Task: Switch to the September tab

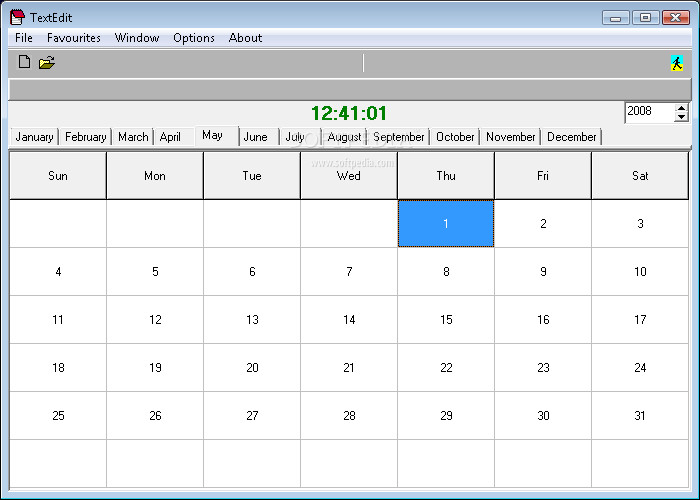Action: pyautogui.click(x=399, y=137)
